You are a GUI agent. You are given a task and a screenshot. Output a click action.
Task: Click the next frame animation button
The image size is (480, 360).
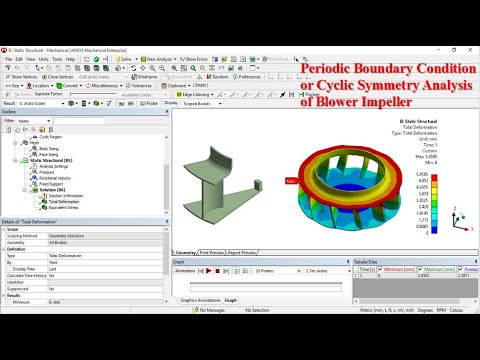click(x=226, y=271)
